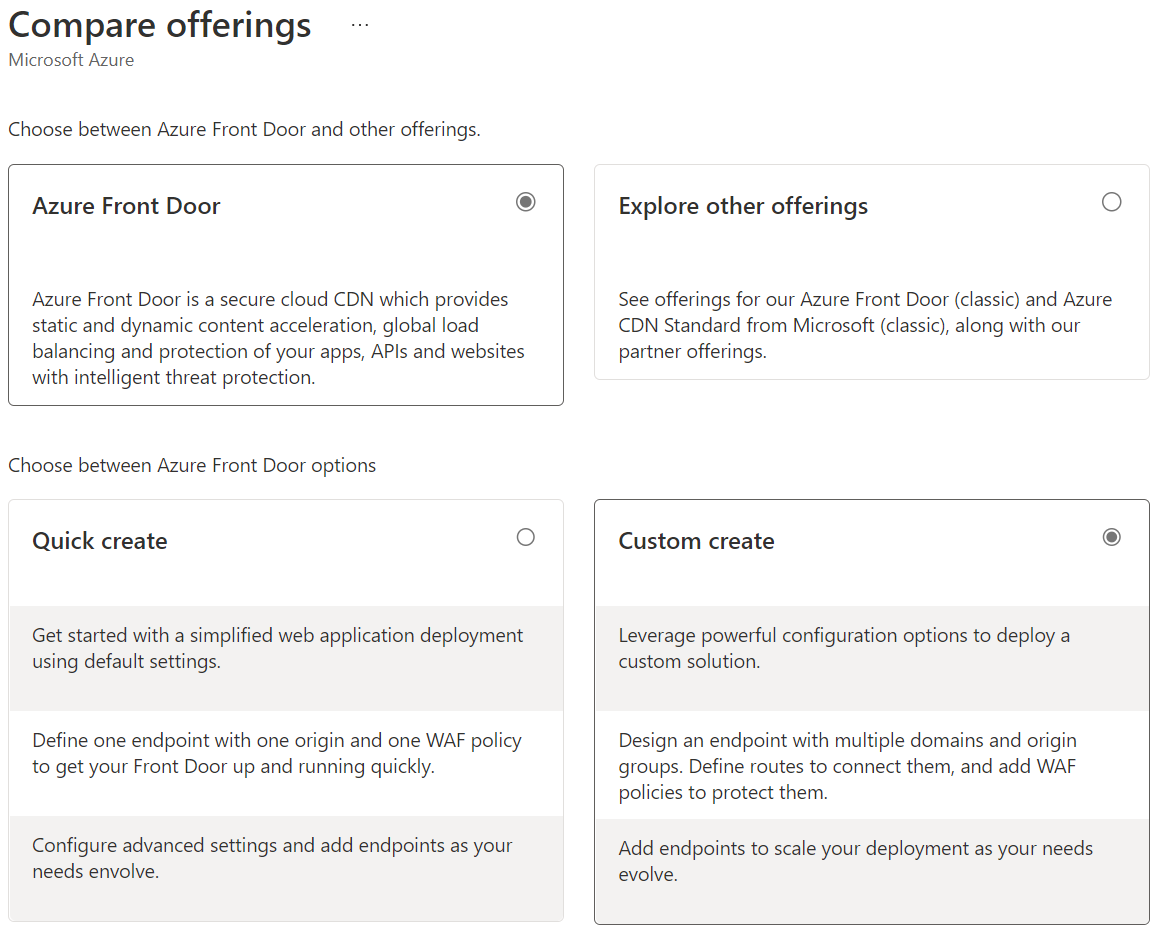The width and height of the screenshot is (1168, 937).
Task: Select the Explore other offerings radio button
Action: [x=1111, y=202]
